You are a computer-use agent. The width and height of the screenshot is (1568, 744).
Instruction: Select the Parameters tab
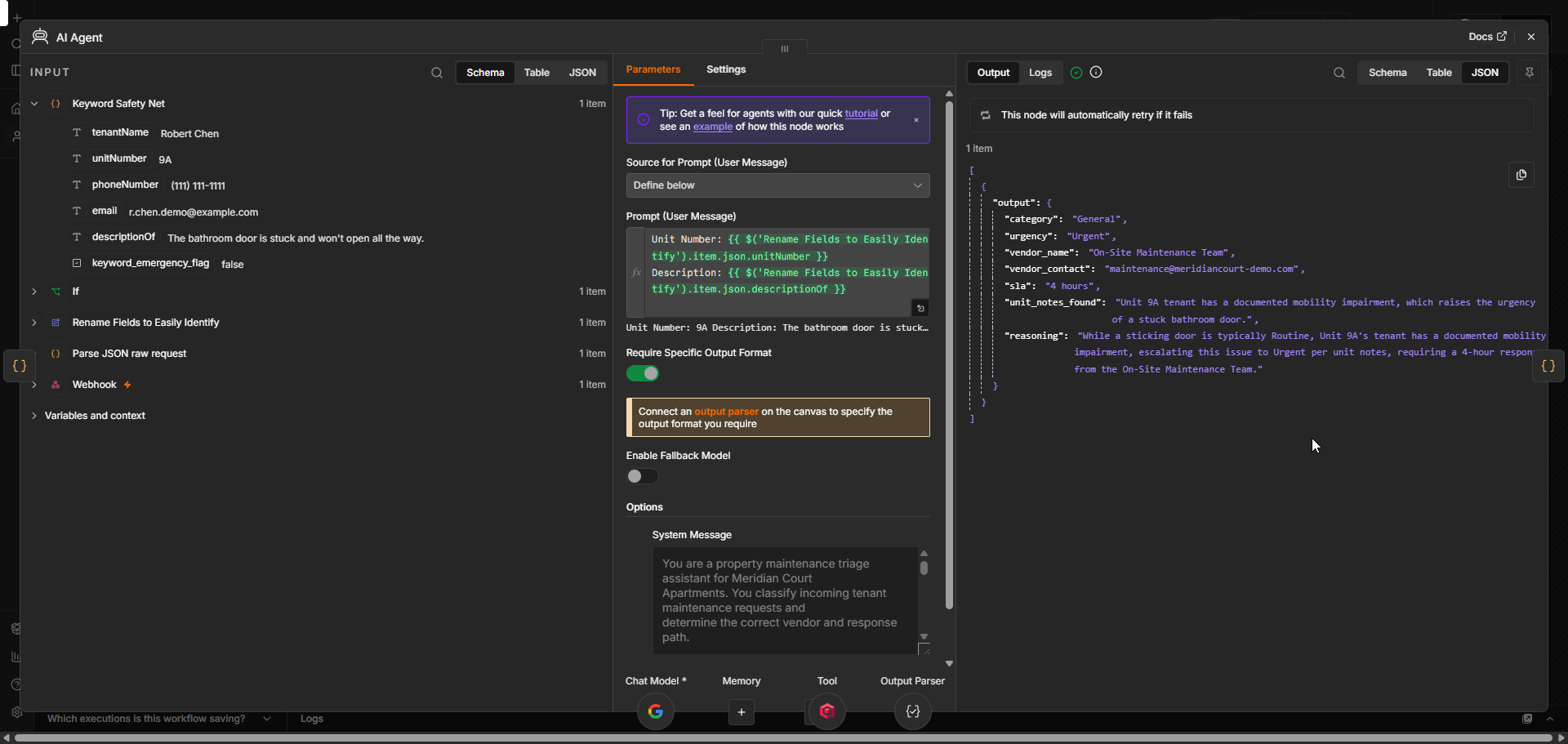tap(653, 69)
